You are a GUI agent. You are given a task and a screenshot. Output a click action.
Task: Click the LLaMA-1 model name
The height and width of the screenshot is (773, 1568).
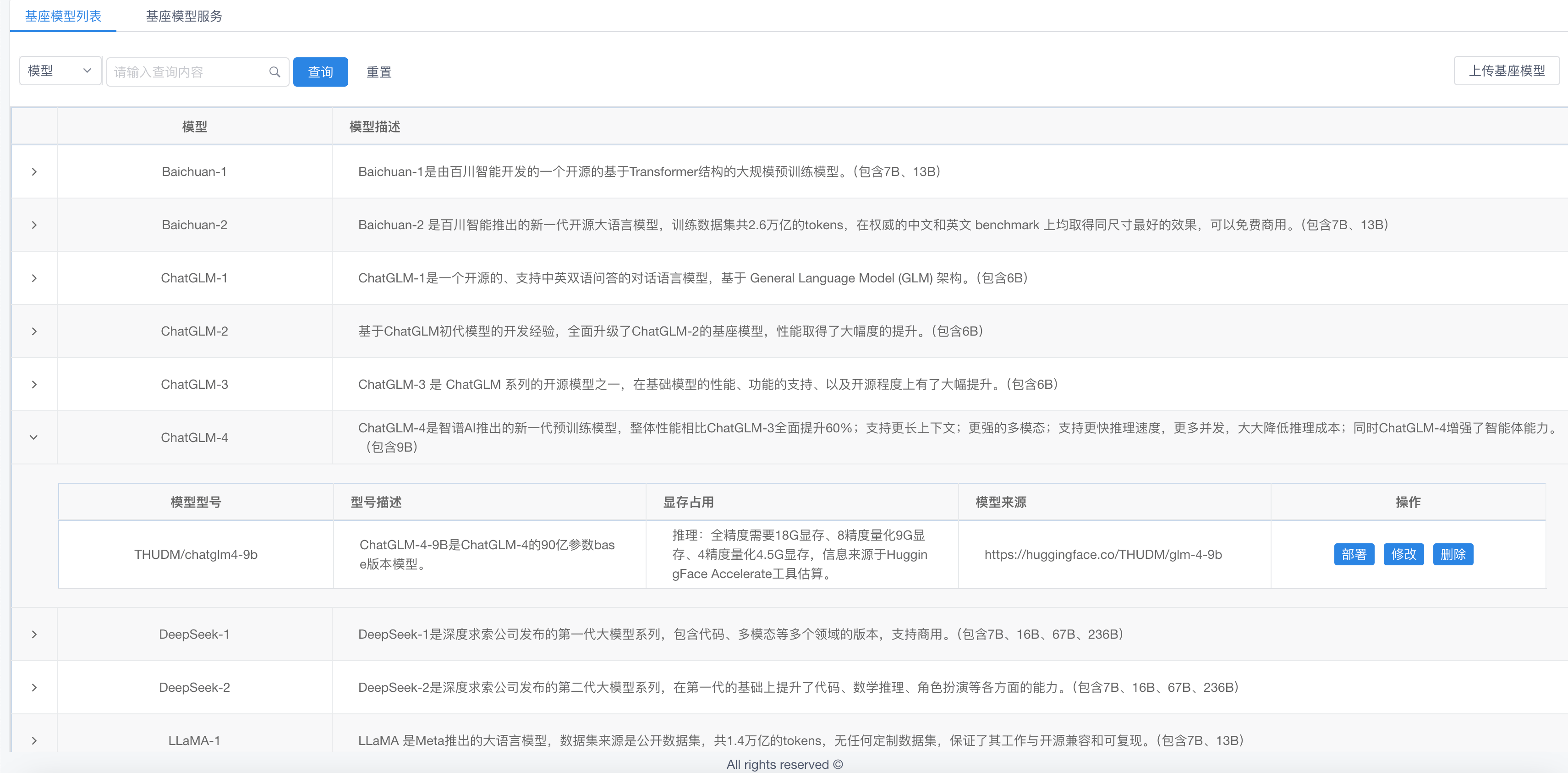194,740
